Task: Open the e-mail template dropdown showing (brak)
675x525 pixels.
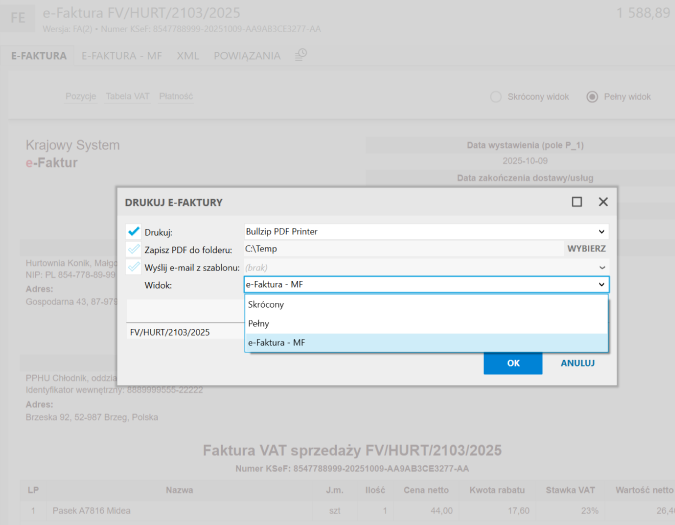Action: click(602, 267)
